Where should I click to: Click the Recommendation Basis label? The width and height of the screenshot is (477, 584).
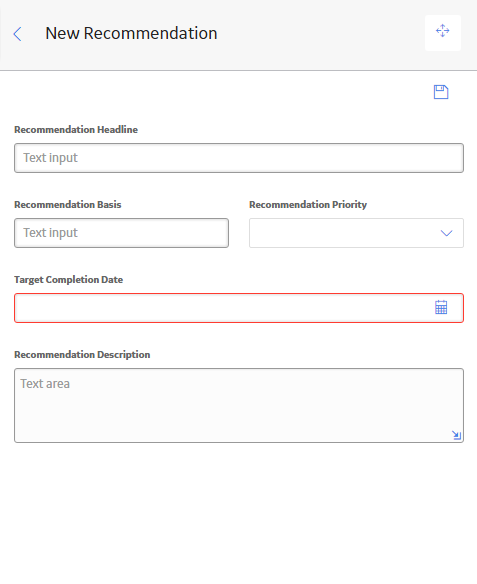(68, 204)
